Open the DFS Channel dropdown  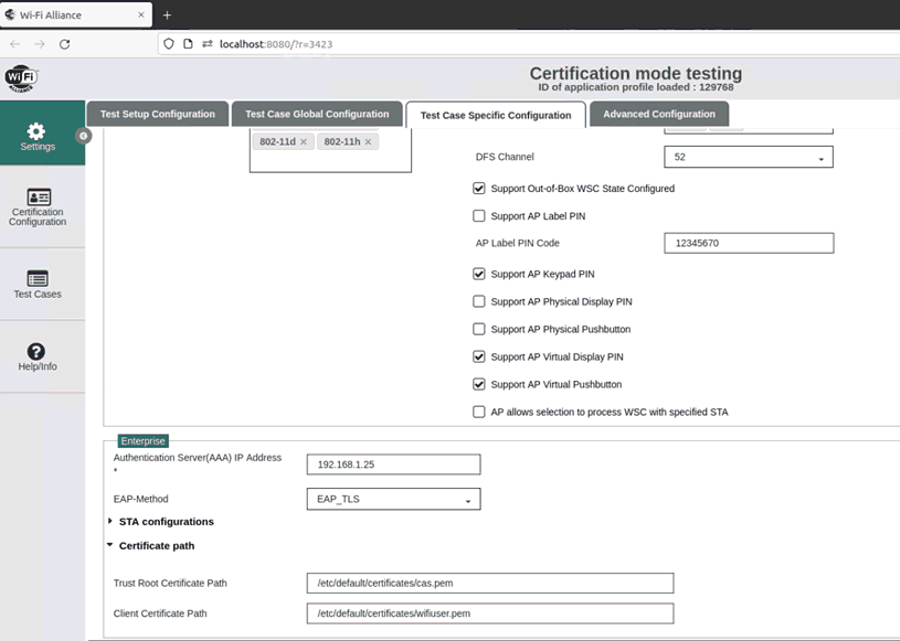pos(748,158)
